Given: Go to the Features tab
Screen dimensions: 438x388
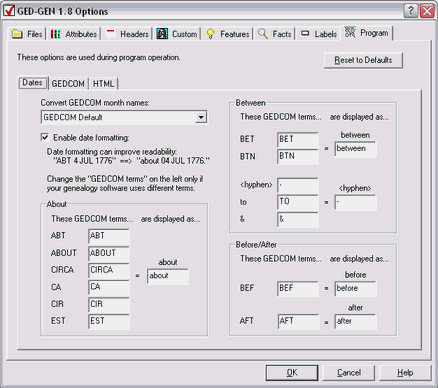Looking at the screenshot, I should tap(228, 34).
